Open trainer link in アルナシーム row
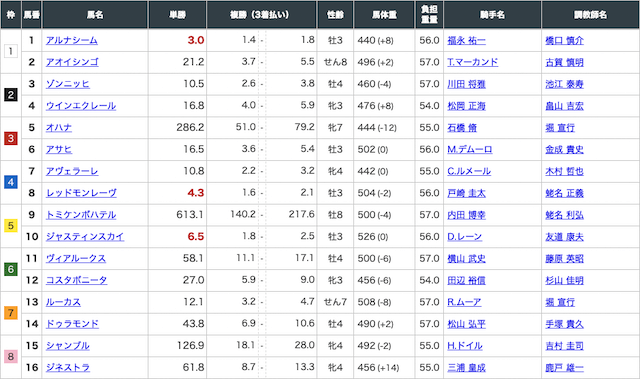 (x=564, y=40)
